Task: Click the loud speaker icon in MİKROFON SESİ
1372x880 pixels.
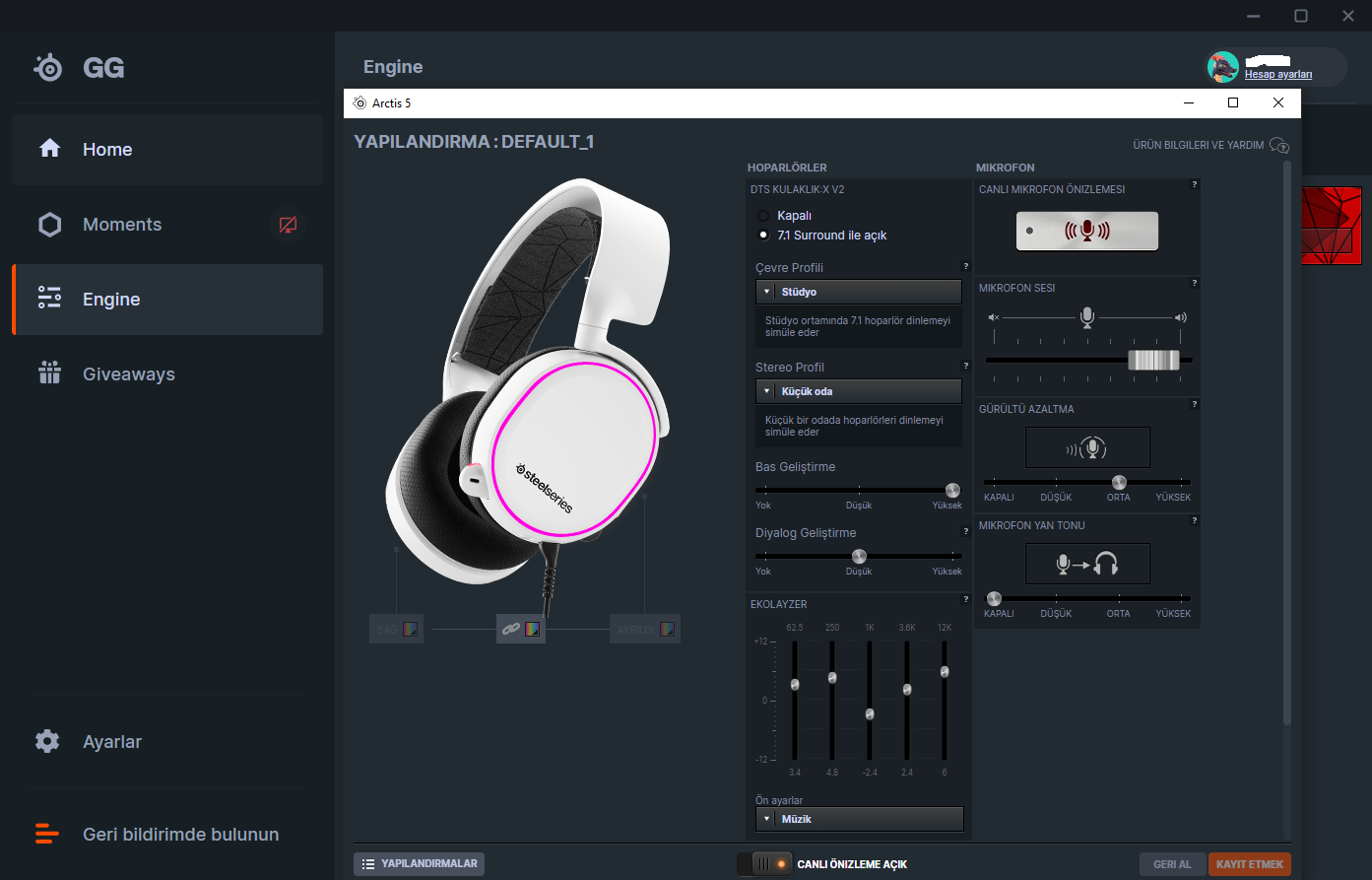Action: coord(1181,317)
